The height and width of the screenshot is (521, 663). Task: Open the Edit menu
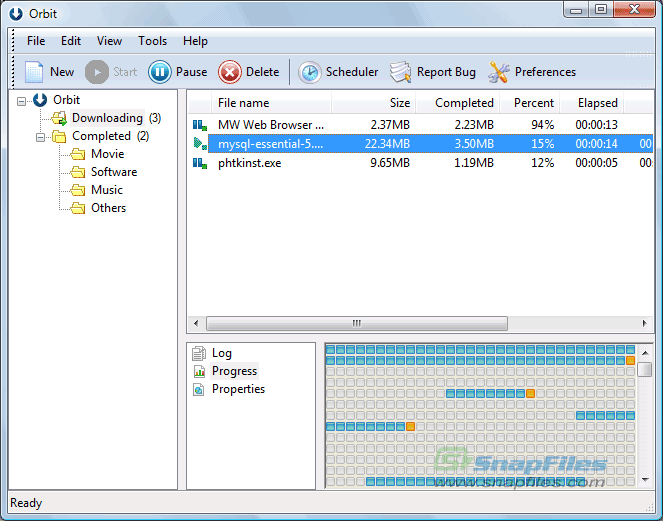(x=71, y=41)
